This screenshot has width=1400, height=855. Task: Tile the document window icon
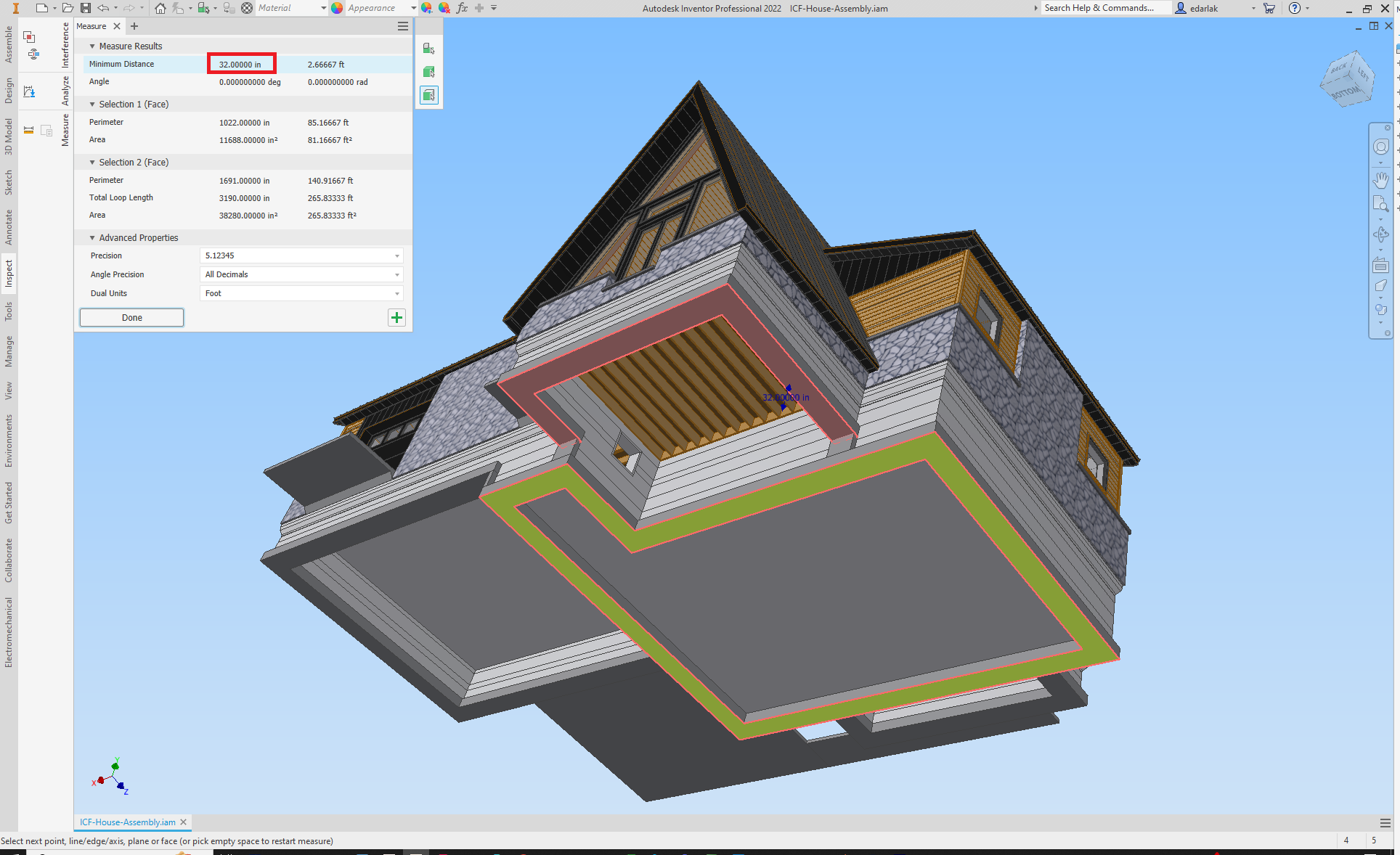(x=1374, y=26)
